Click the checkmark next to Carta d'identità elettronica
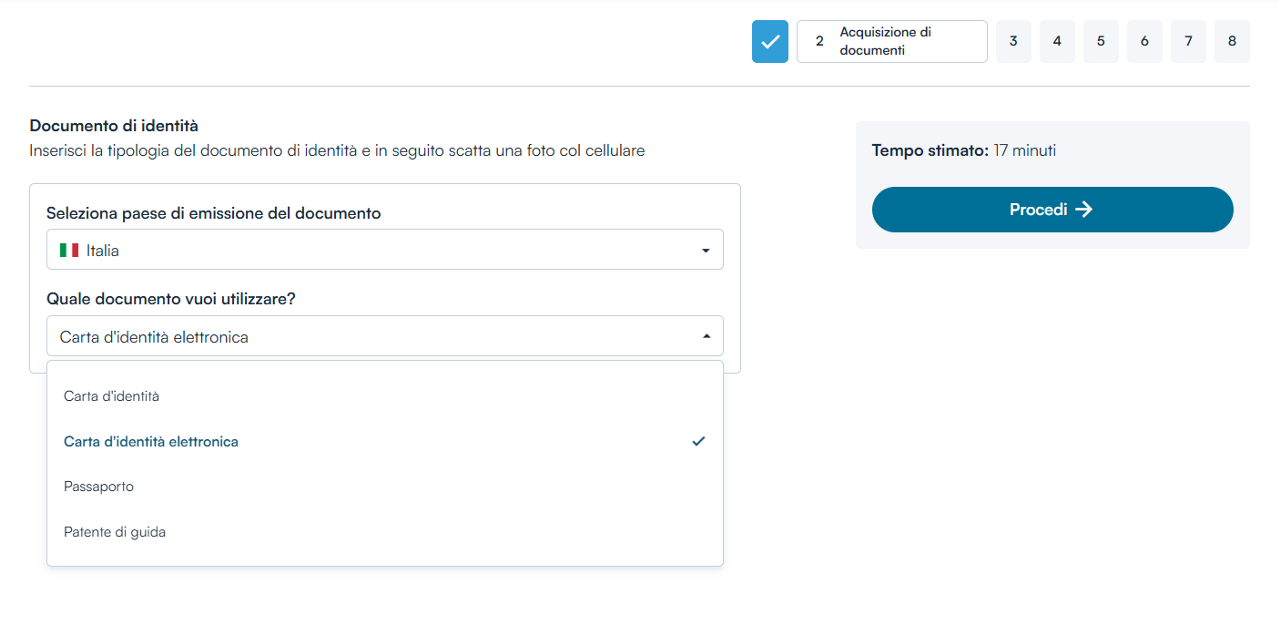1280x635 pixels. pyautogui.click(x=698, y=441)
